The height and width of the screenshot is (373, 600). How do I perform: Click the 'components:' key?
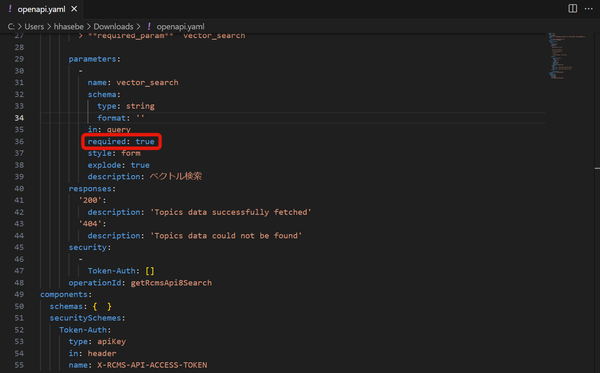tap(66, 295)
